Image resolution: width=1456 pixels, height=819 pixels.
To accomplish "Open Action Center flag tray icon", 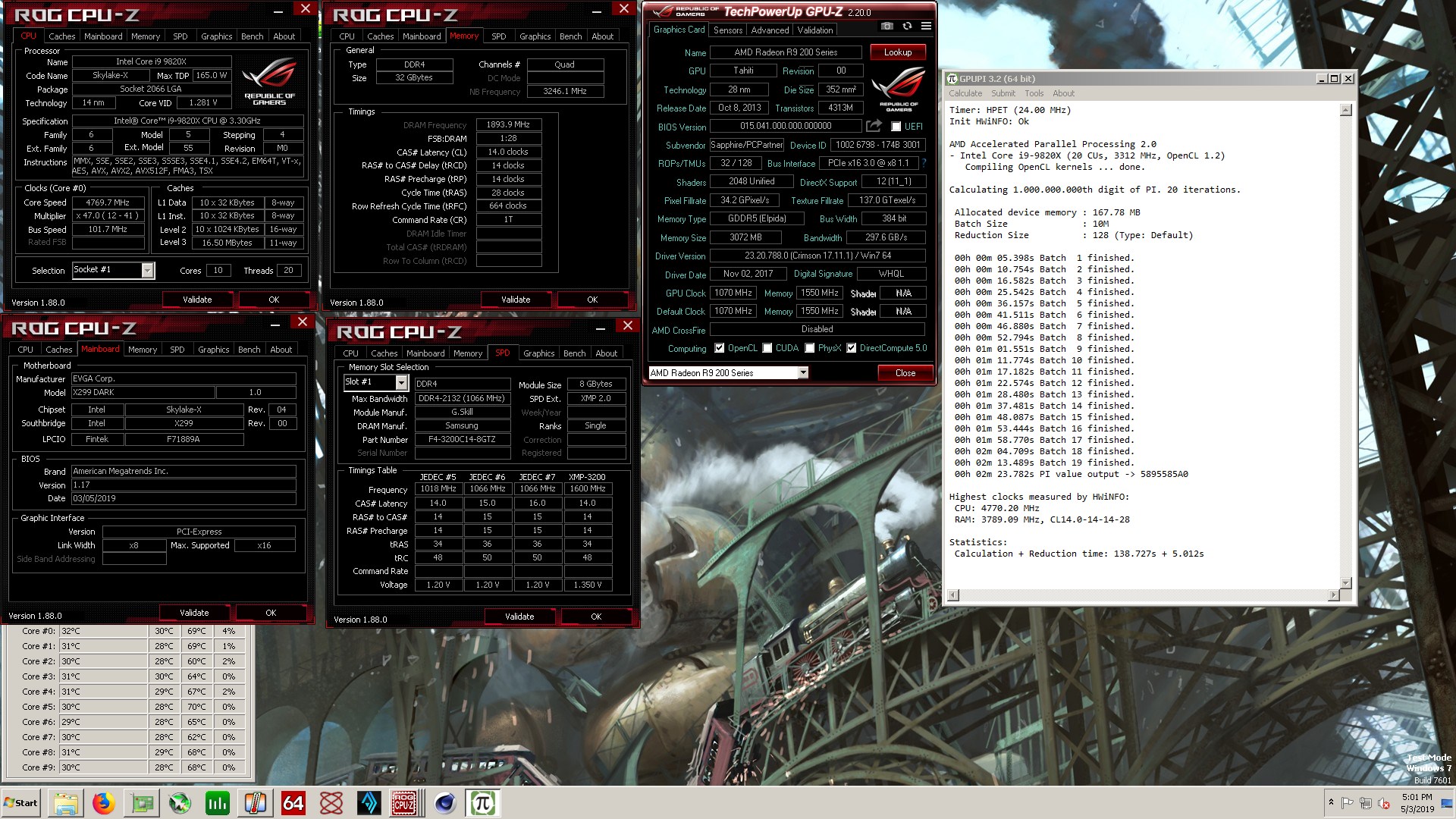I will 1348,802.
